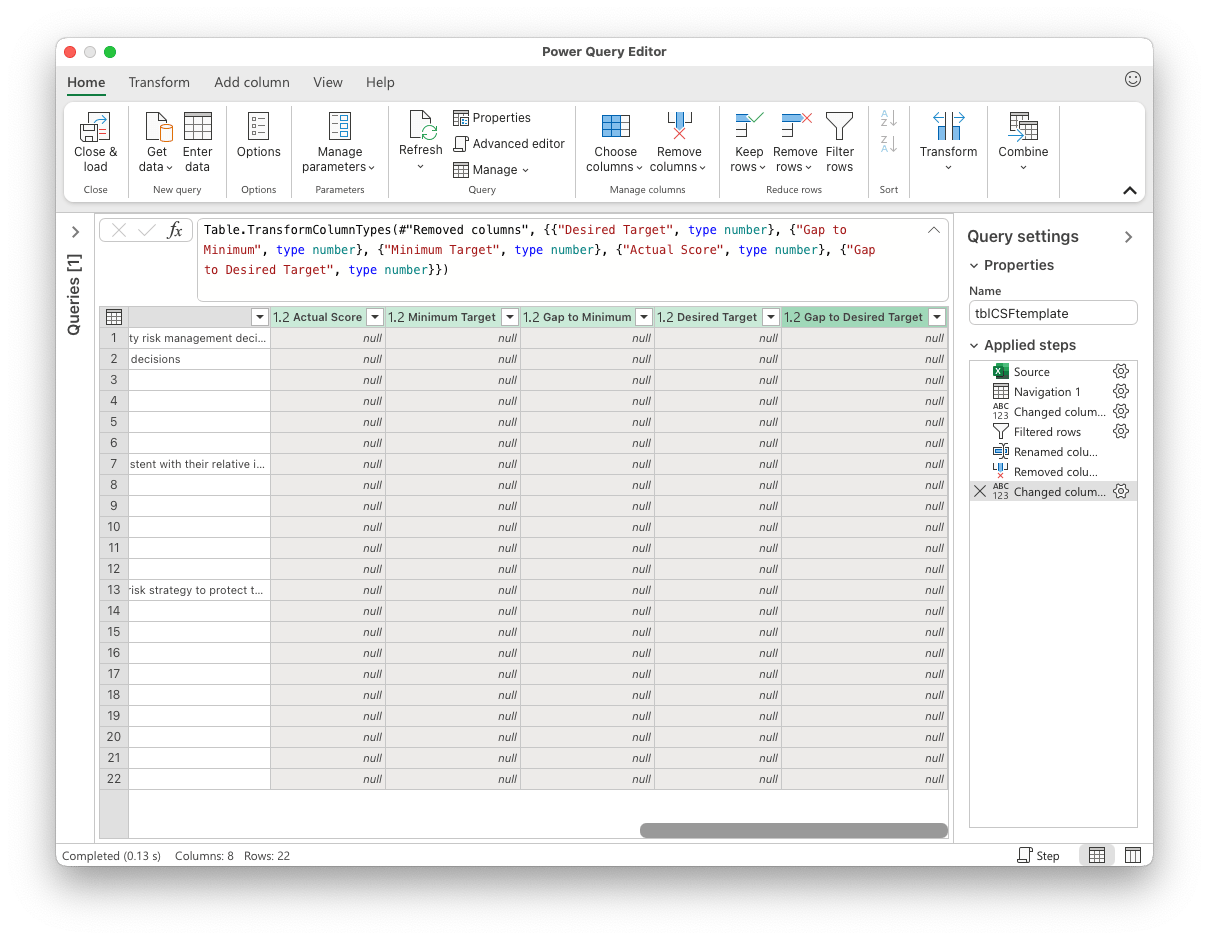
Task: Edit the query Name field
Action: (x=1053, y=313)
